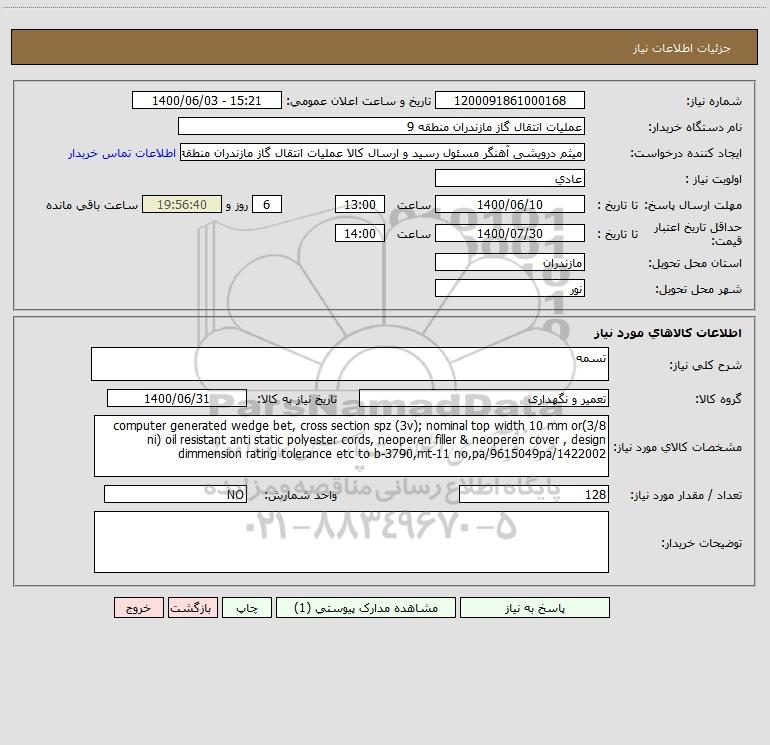Click the 'ایجاد کننده درخواست:' label

click(x=686, y=153)
